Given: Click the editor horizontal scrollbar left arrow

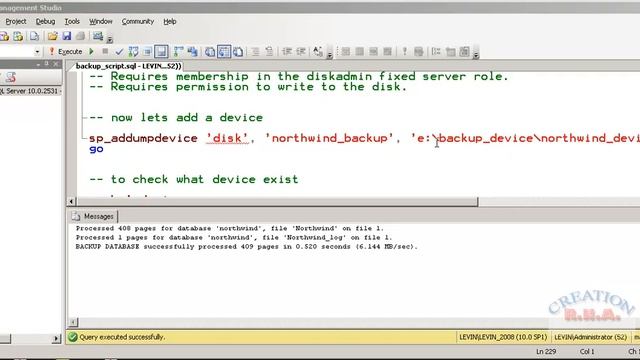Looking at the screenshot, I should click(71, 202).
